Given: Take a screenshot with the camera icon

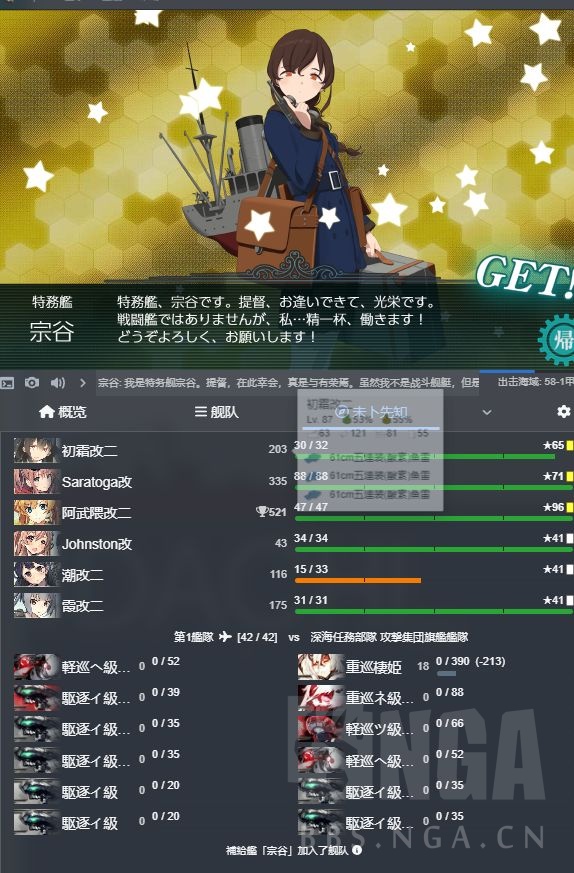Looking at the screenshot, I should pos(32,382).
